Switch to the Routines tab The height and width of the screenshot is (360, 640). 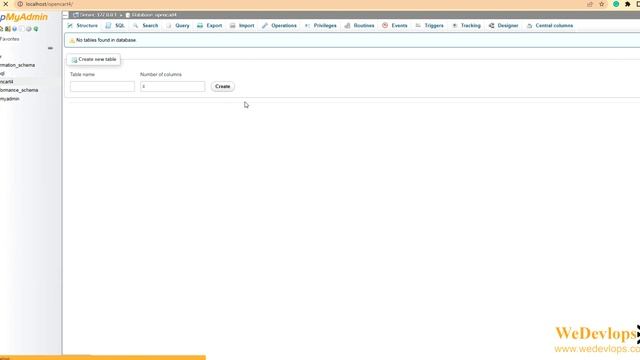tap(360, 25)
